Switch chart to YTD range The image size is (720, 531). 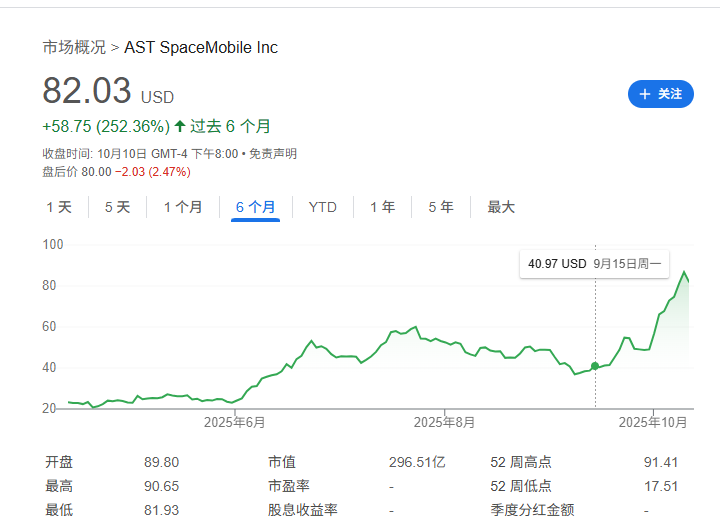point(322,207)
